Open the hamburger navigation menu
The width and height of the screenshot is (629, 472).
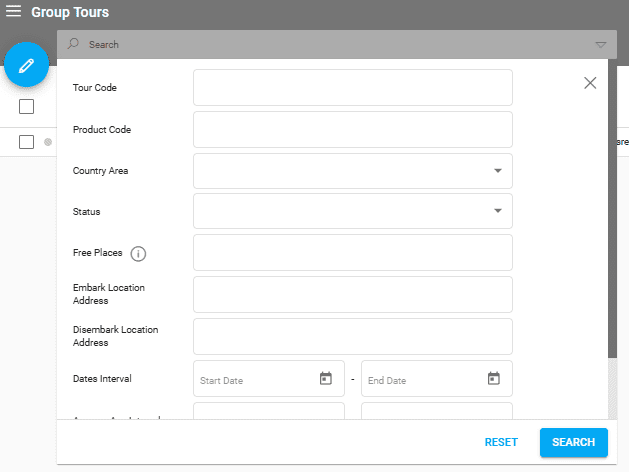tap(14, 13)
